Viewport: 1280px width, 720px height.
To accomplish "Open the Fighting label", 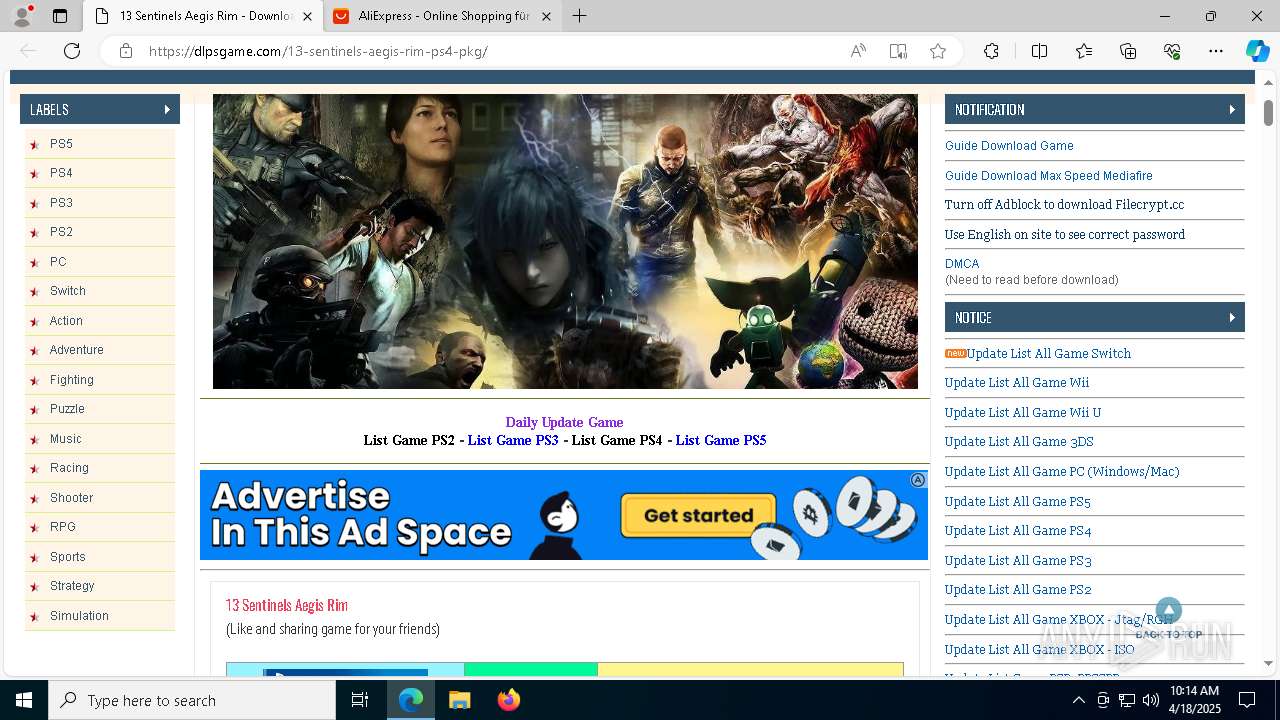I will tap(72, 380).
